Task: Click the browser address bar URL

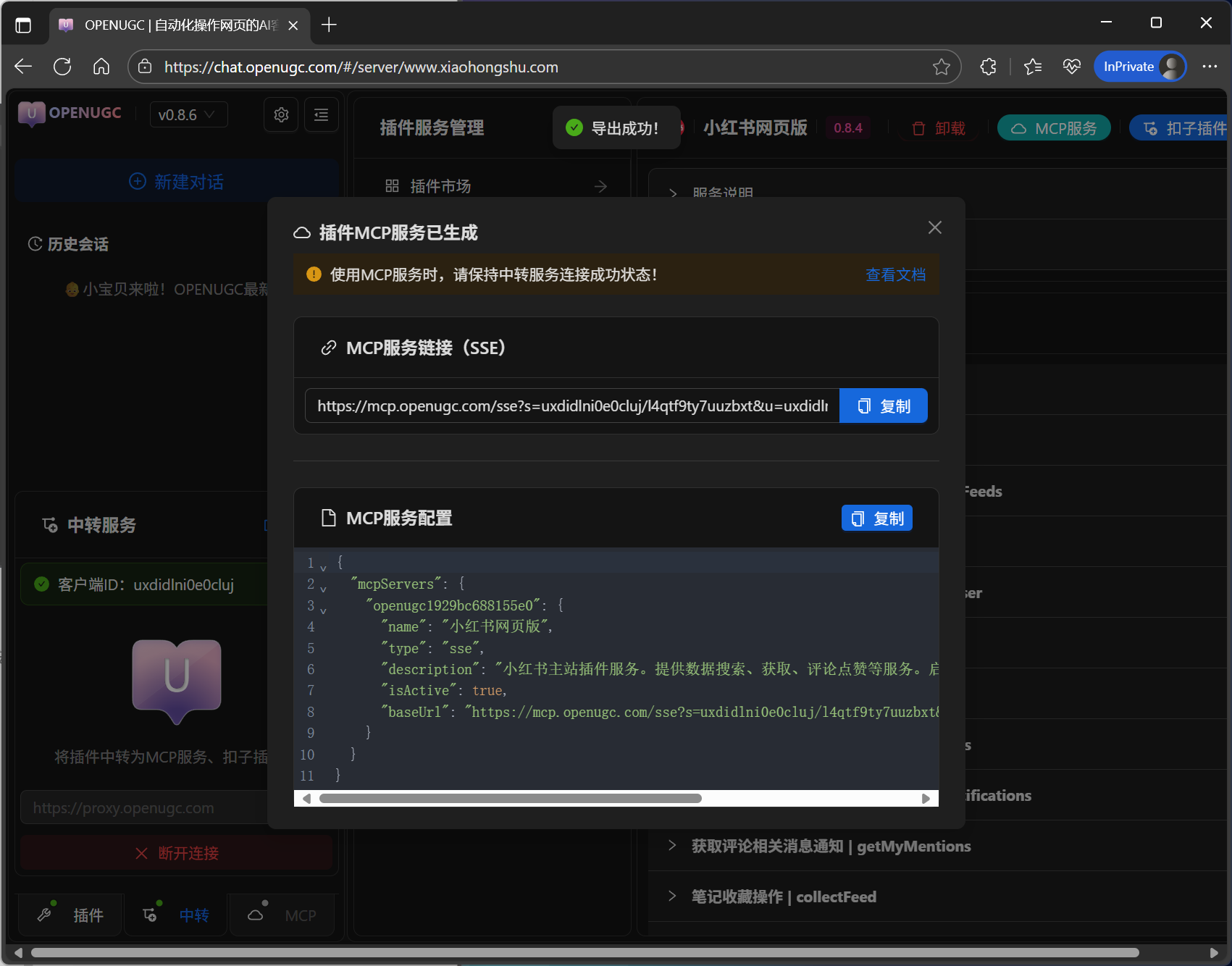Action: pyautogui.click(x=361, y=67)
